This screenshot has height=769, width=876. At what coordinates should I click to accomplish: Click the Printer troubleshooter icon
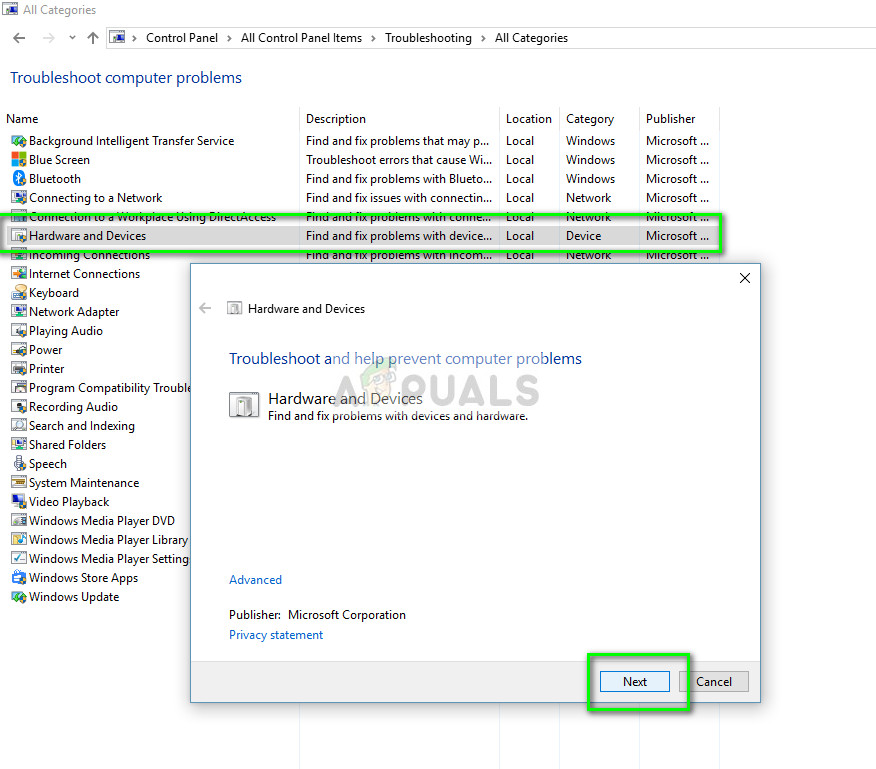click(19, 369)
